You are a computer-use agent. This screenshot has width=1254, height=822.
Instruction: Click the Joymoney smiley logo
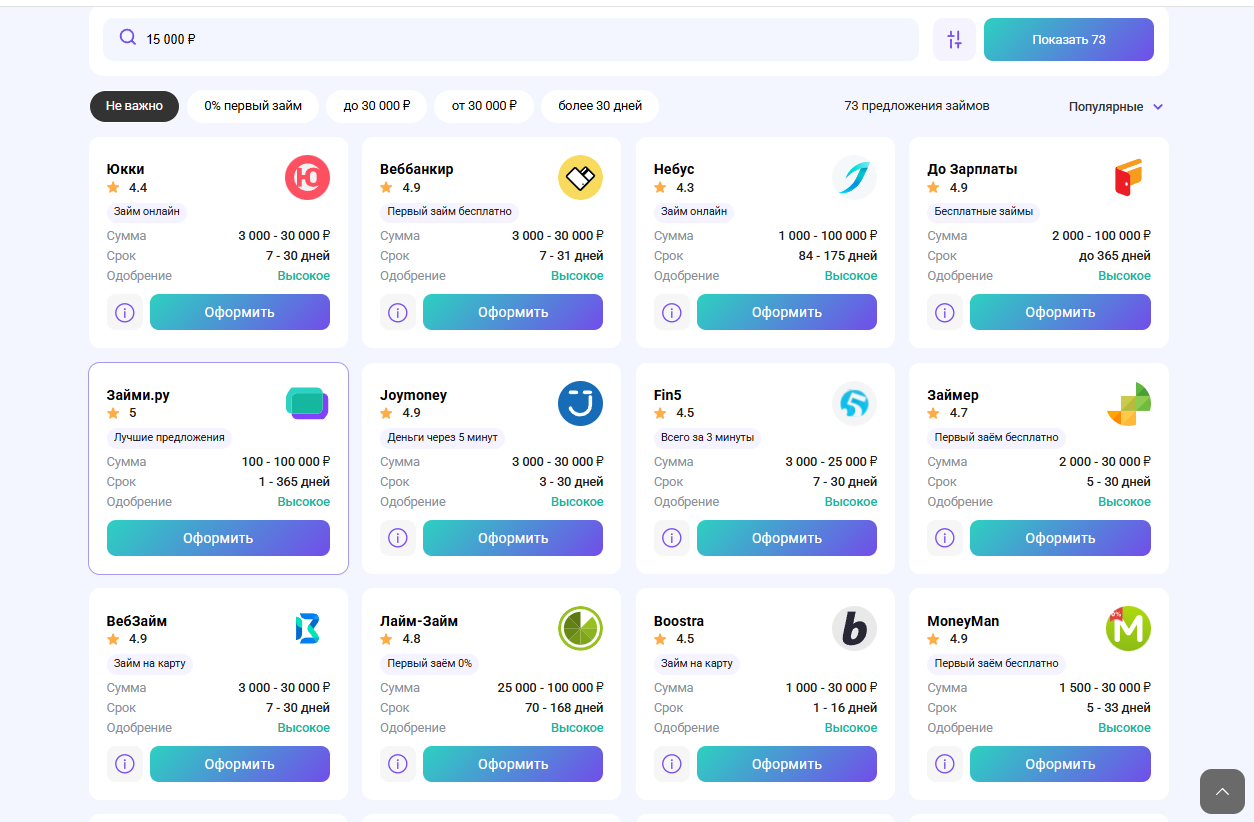point(580,404)
